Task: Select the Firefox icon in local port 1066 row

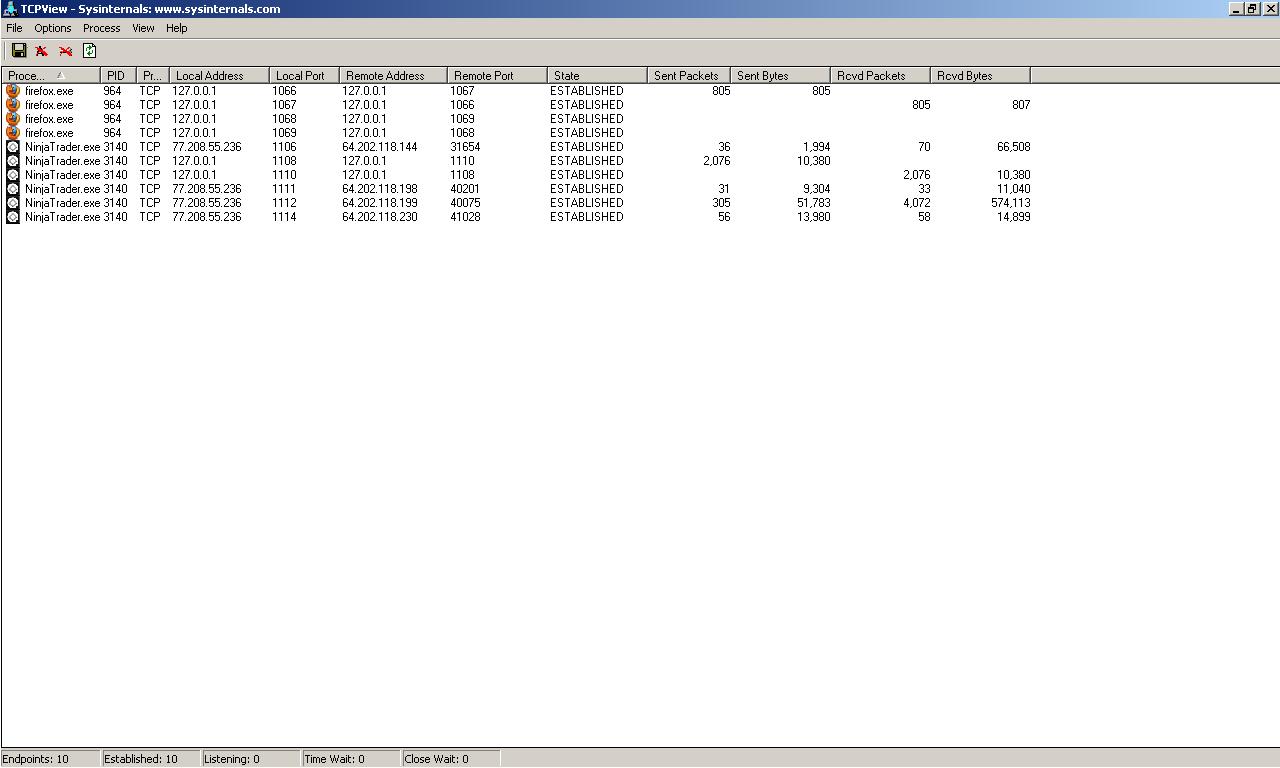Action: [13, 91]
